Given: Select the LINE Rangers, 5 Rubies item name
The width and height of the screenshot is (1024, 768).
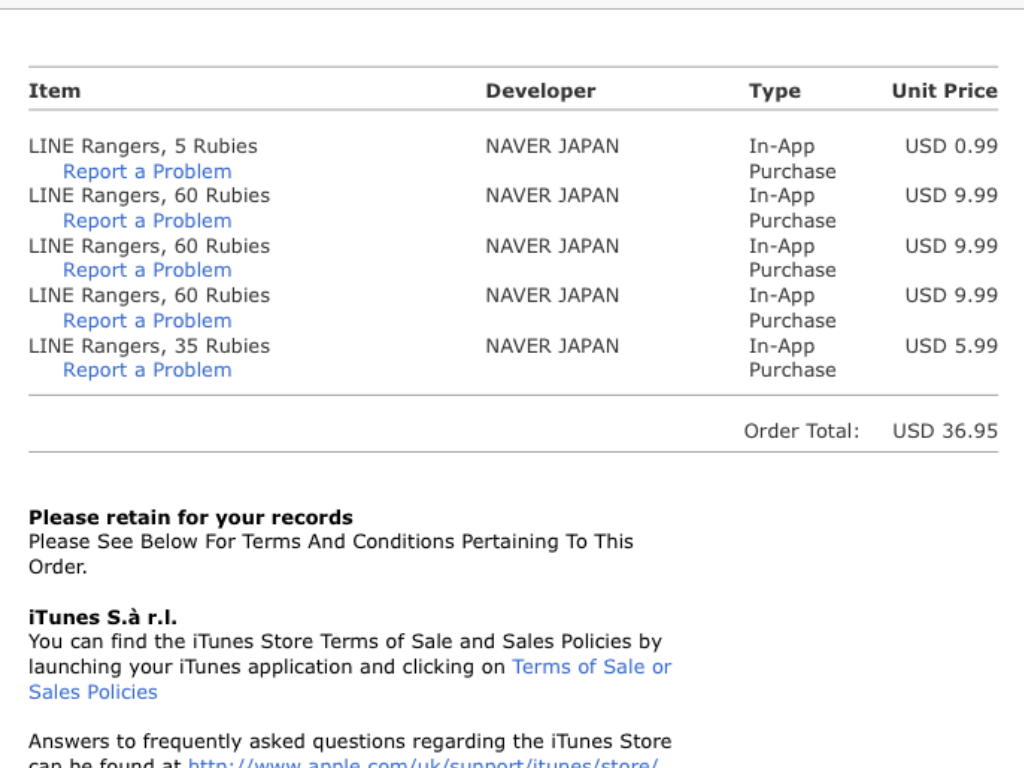Looking at the screenshot, I should click(x=143, y=146).
